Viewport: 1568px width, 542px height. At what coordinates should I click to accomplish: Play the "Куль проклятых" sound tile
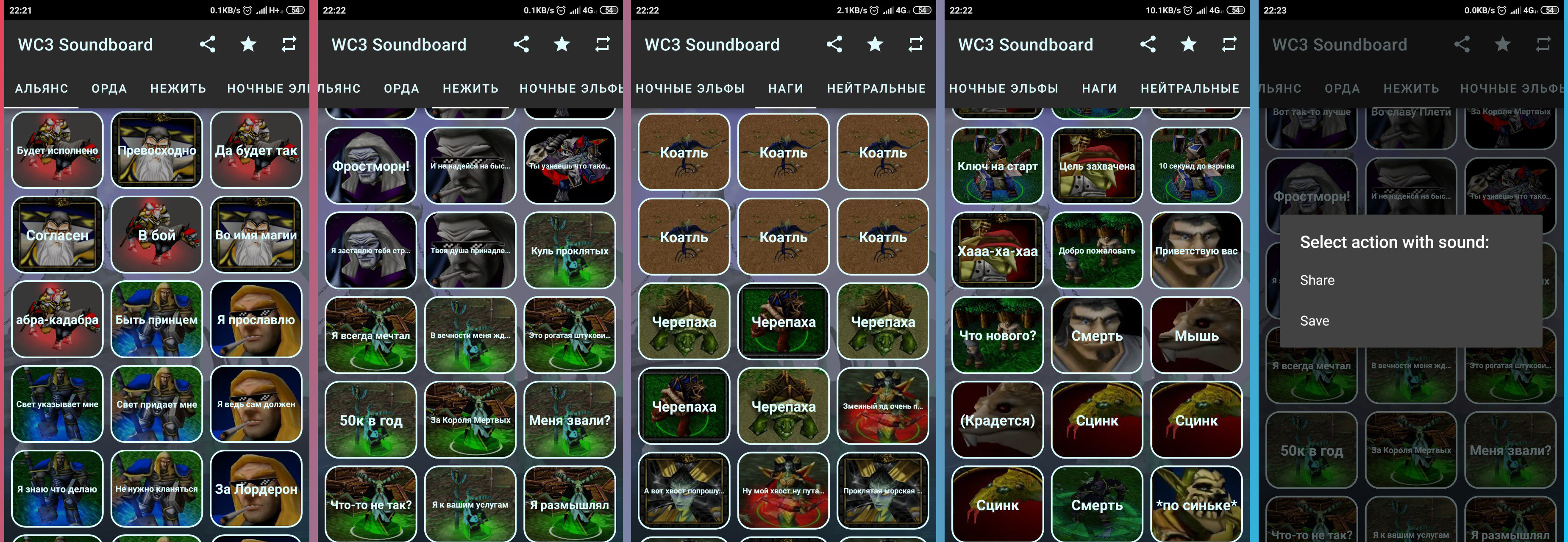coord(569,250)
